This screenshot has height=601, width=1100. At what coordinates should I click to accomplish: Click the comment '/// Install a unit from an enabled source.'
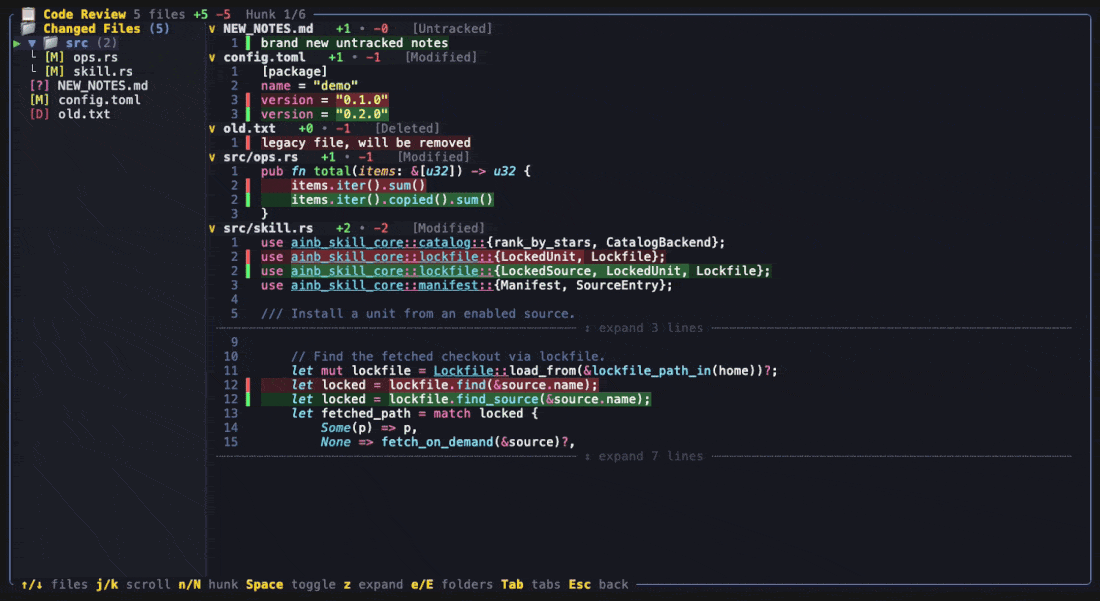(x=418, y=313)
